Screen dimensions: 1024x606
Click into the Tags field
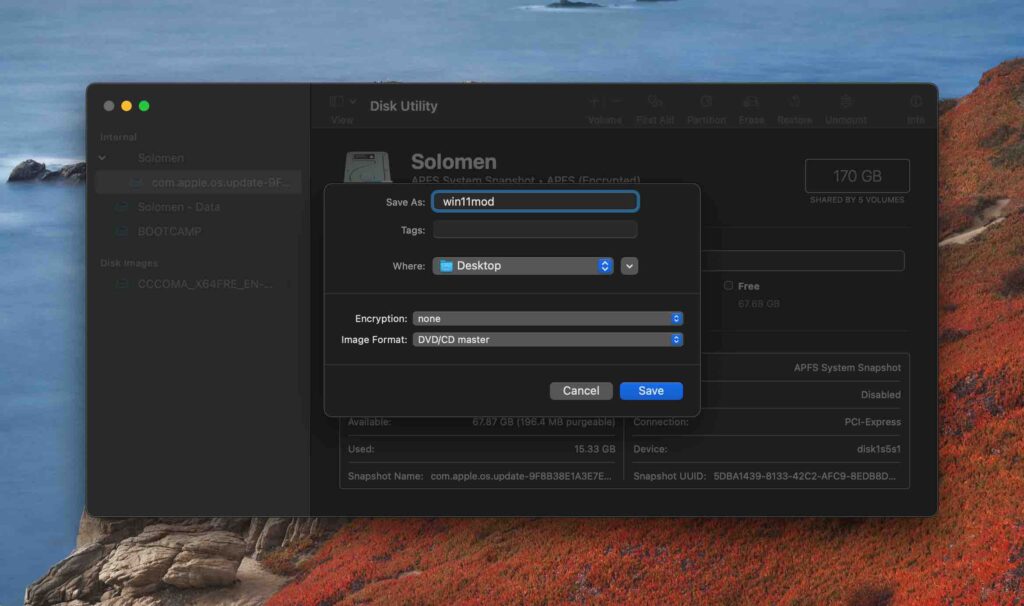point(535,230)
